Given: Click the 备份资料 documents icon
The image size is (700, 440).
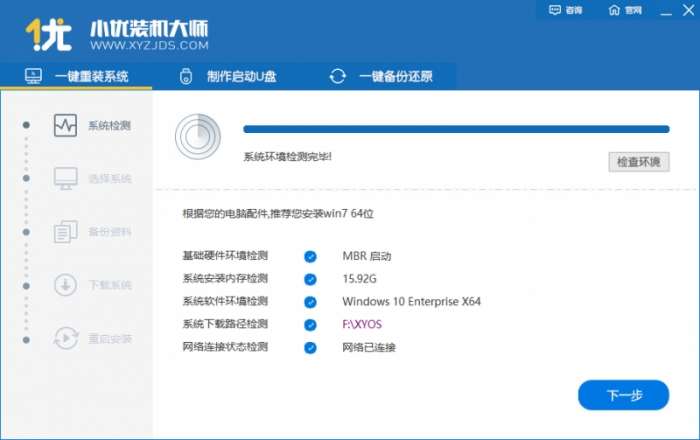Looking at the screenshot, I should (66, 232).
